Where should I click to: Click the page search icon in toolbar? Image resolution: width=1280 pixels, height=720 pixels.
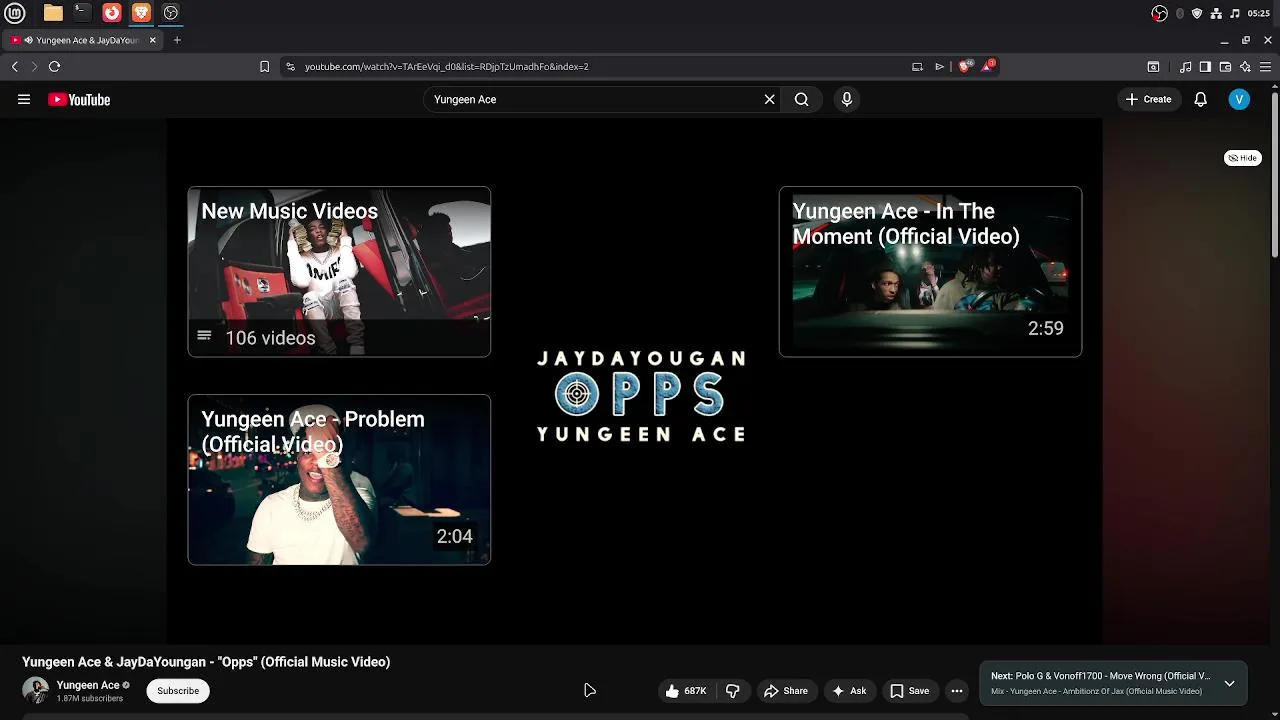[x=1153, y=66]
